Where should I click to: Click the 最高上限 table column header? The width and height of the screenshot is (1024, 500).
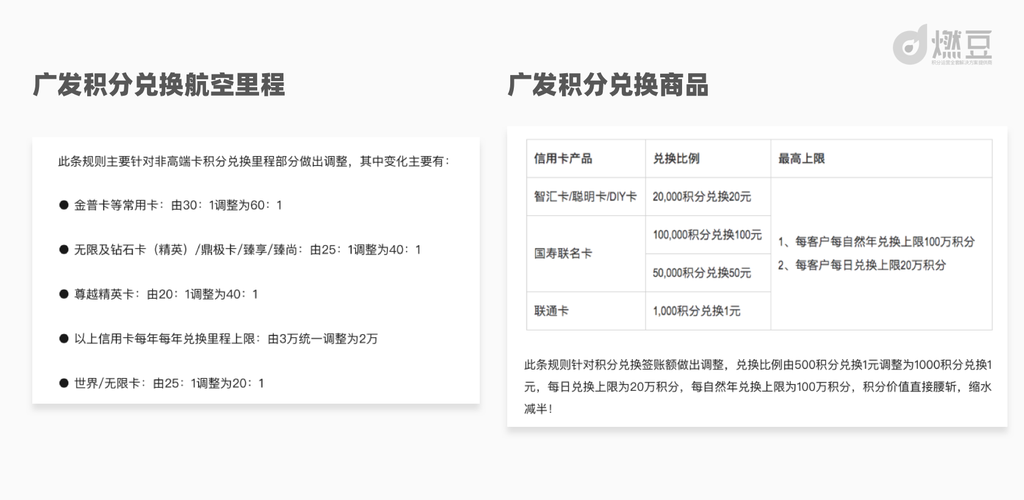point(802,158)
